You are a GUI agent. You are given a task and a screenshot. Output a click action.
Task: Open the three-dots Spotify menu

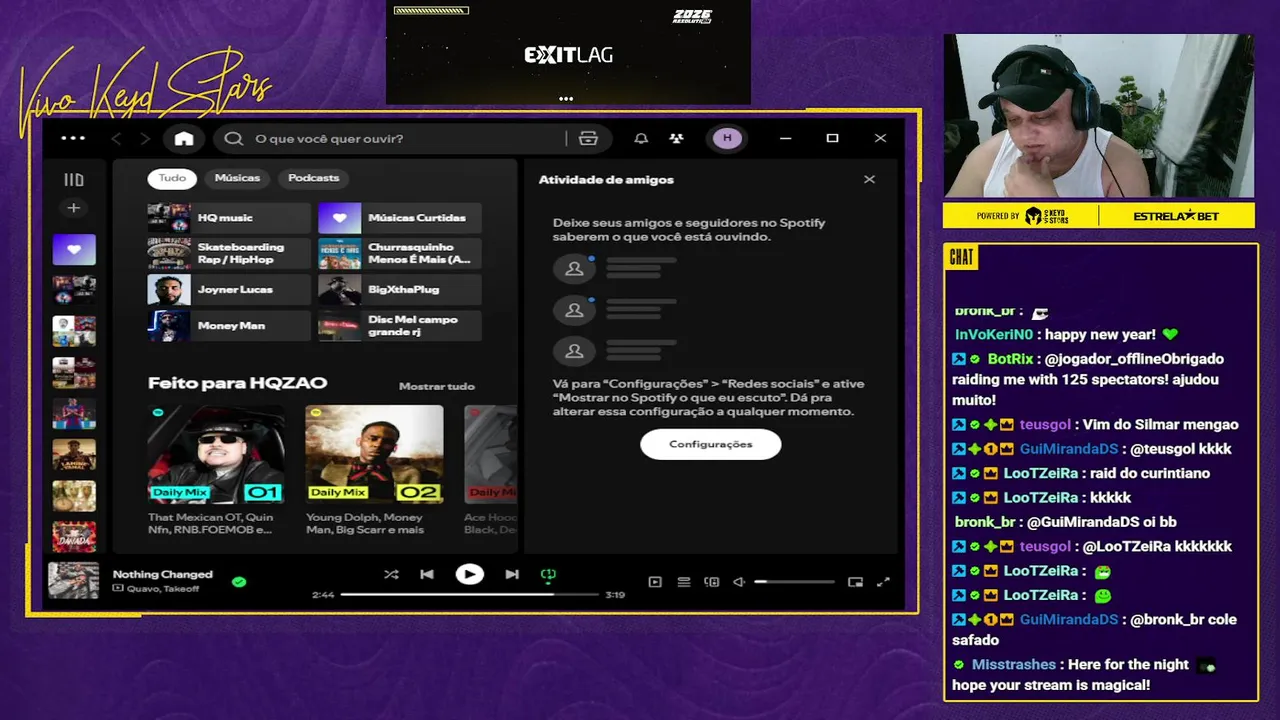[x=73, y=138]
